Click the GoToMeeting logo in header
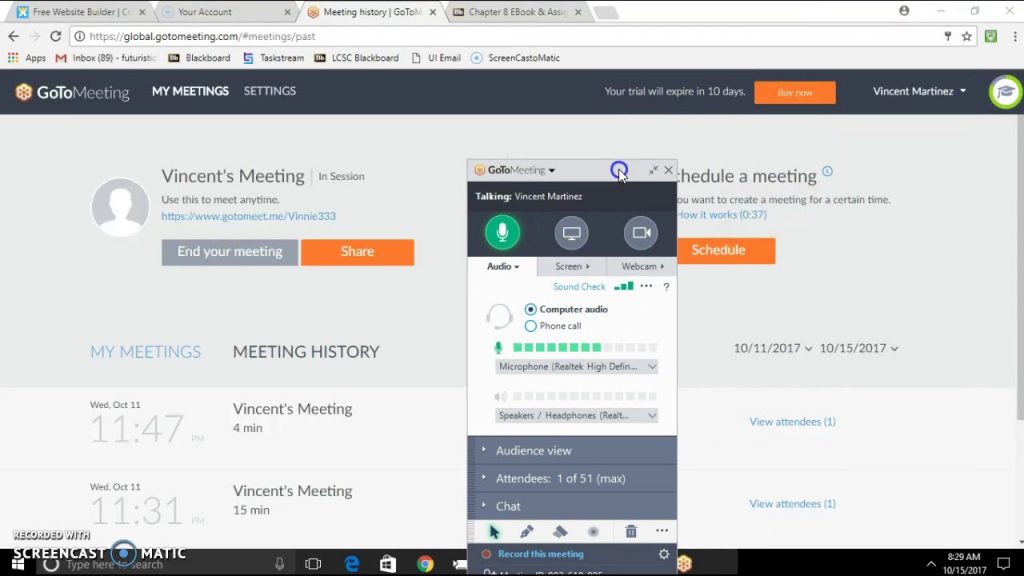 72,92
